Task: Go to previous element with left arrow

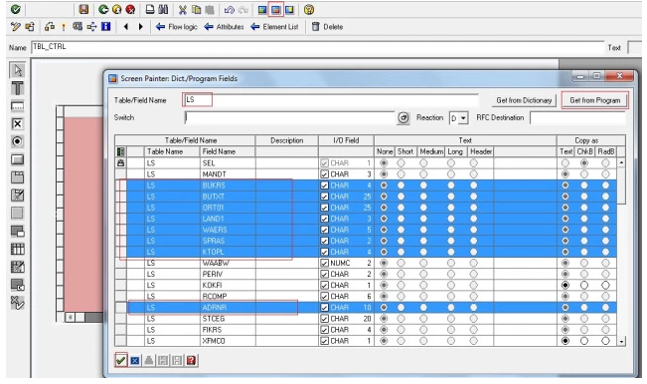Action: [x=126, y=27]
